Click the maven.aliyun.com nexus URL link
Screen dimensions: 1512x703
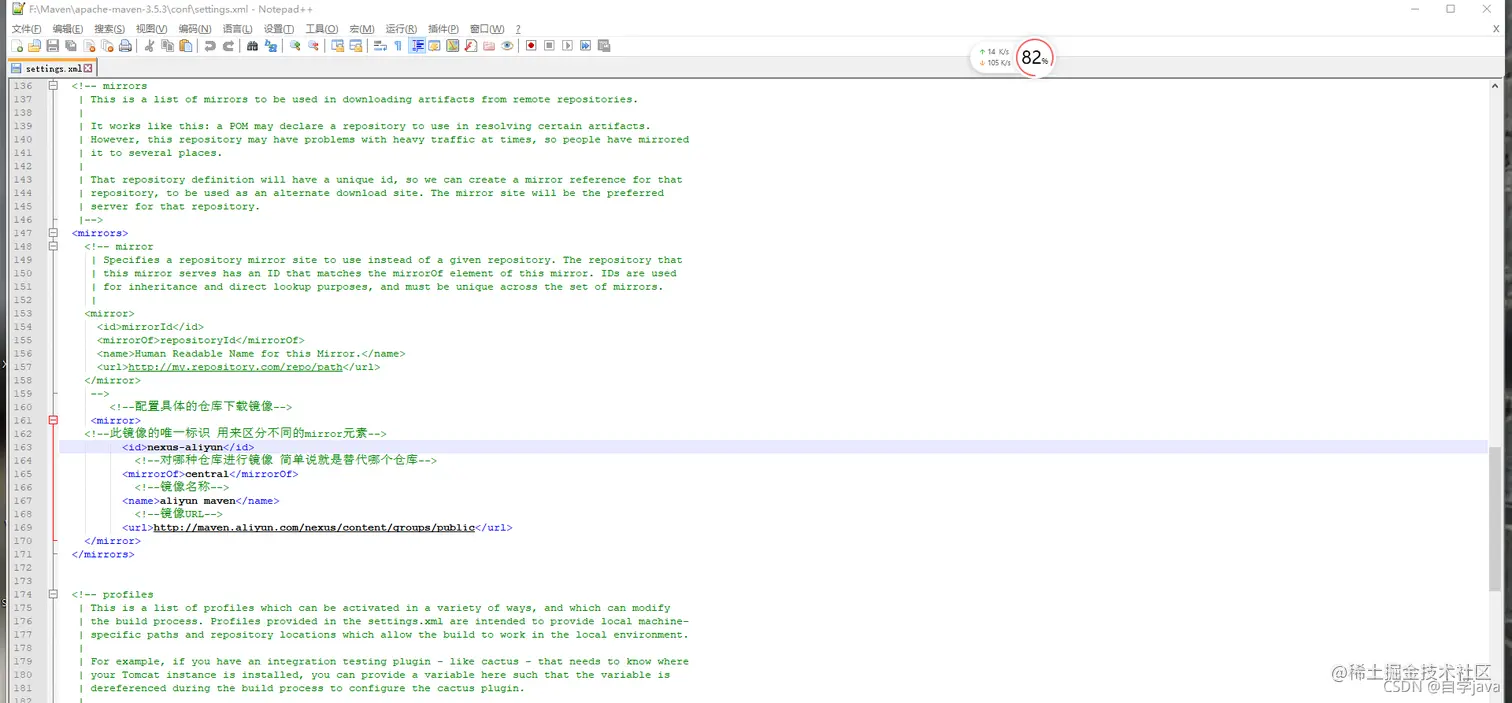click(x=314, y=527)
